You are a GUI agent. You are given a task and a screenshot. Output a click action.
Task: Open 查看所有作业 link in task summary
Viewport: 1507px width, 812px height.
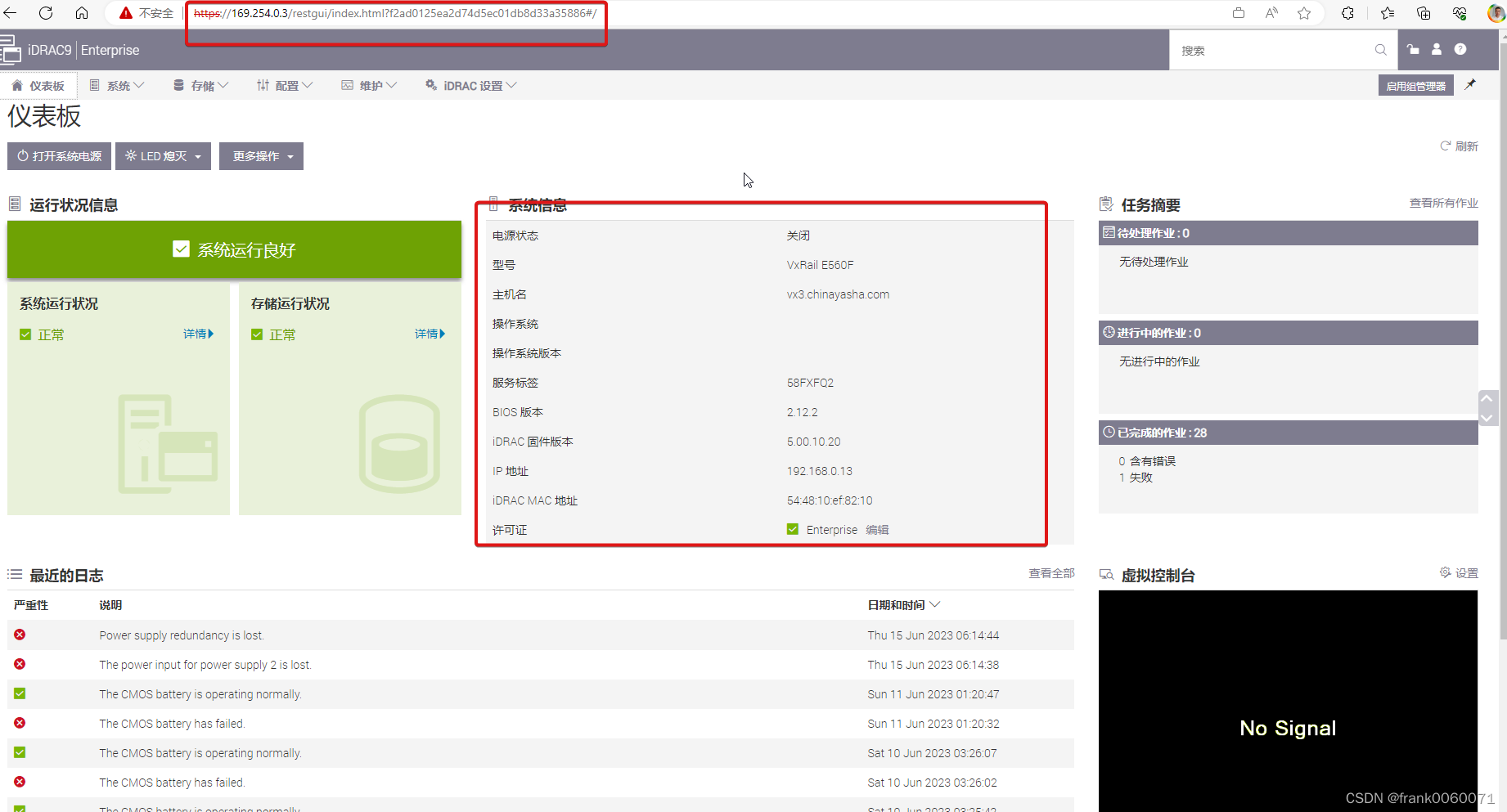[1444, 203]
